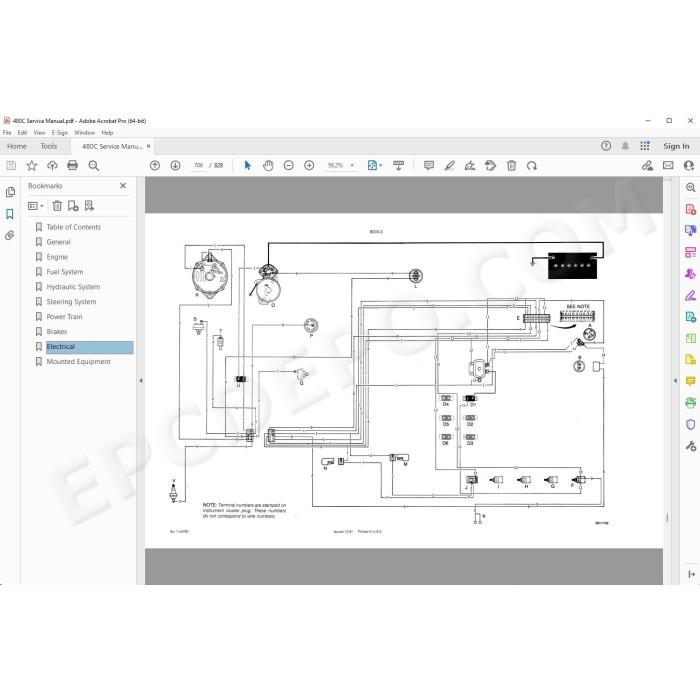Go to next page arrow

[175, 166]
